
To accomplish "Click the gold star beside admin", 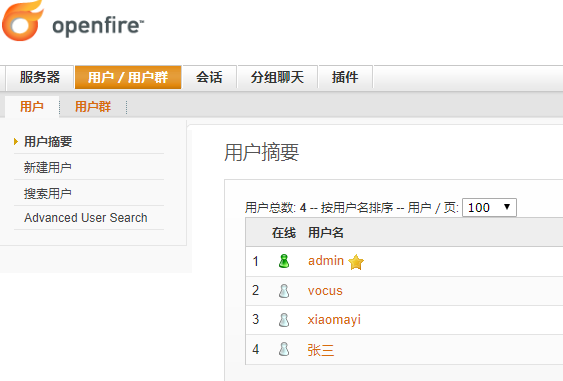I will tap(356, 262).
